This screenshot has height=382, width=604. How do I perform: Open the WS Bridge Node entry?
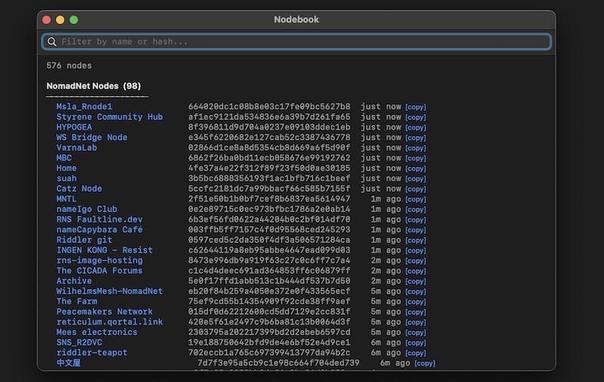click(x=92, y=137)
